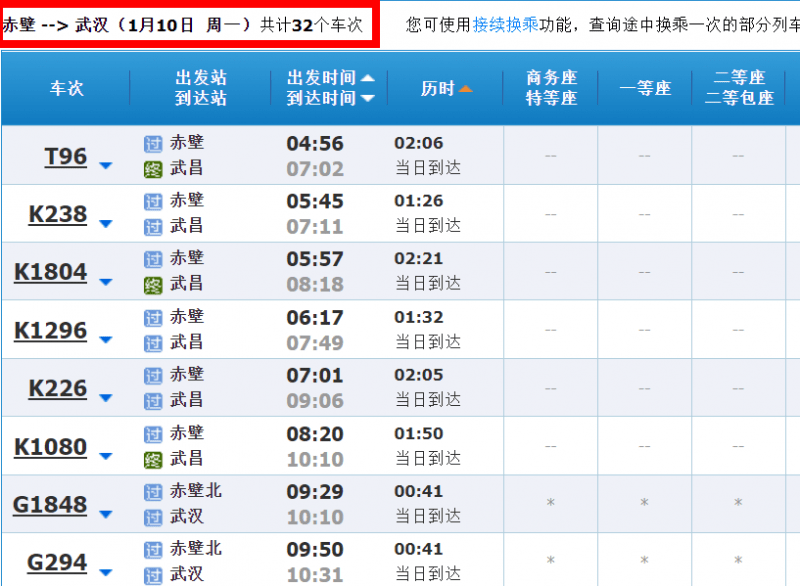Viewport: 800px width, 586px height.
Task: Click the pass-through icon beside 武昌 for K238
Action: point(153,227)
